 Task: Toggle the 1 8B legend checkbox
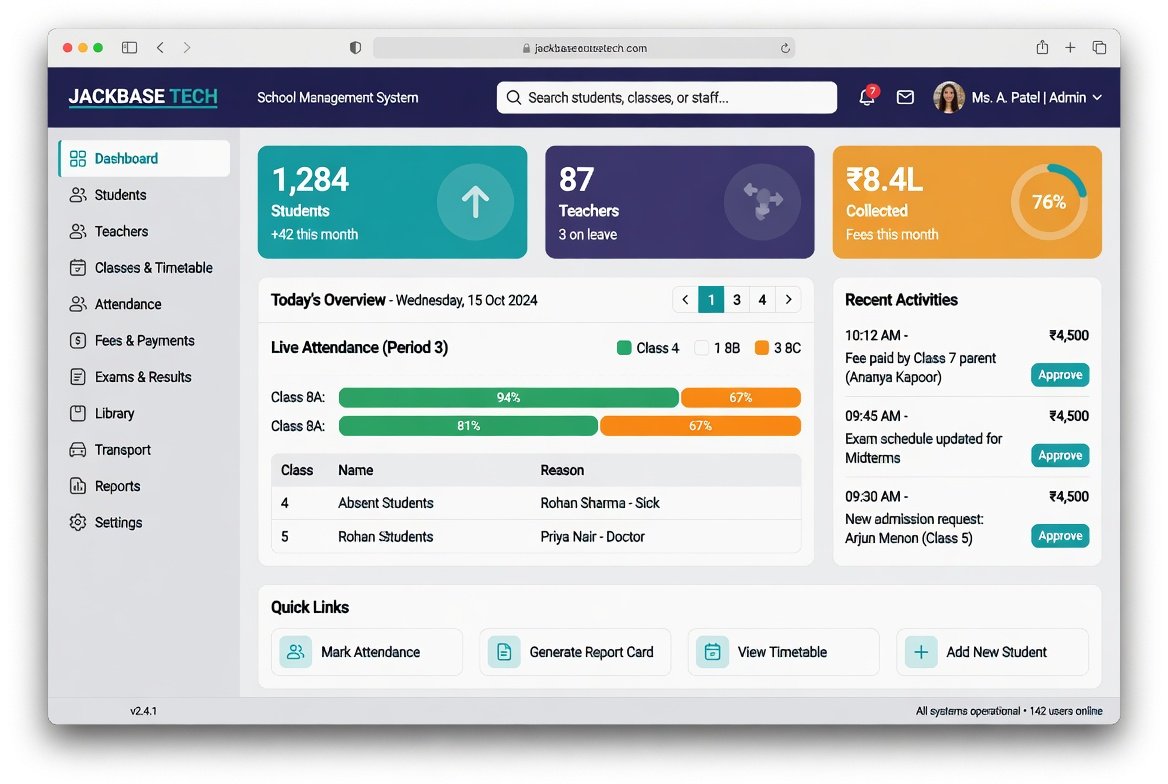point(701,348)
